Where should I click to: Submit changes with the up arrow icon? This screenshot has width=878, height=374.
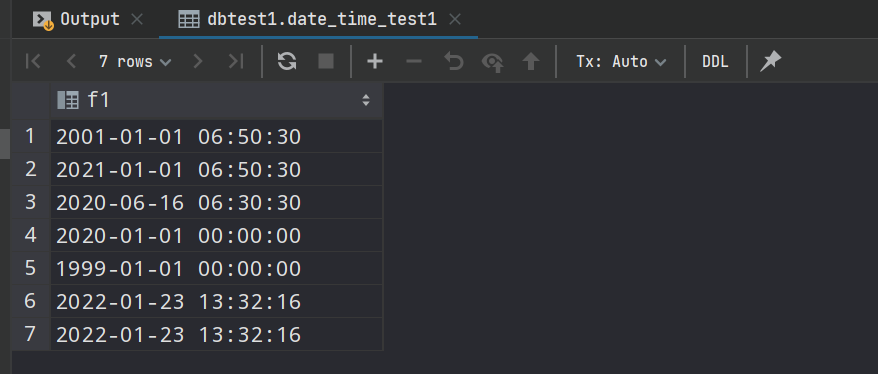tap(530, 62)
